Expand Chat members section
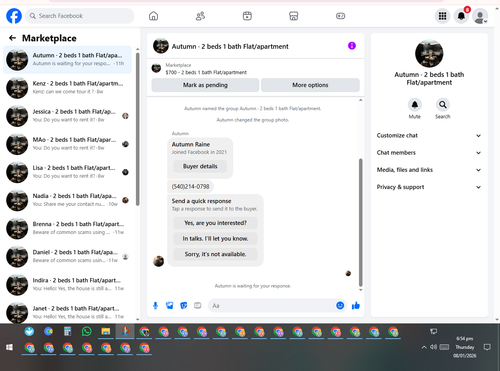Viewport: 500px width, 371px height. (x=429, y=153)
